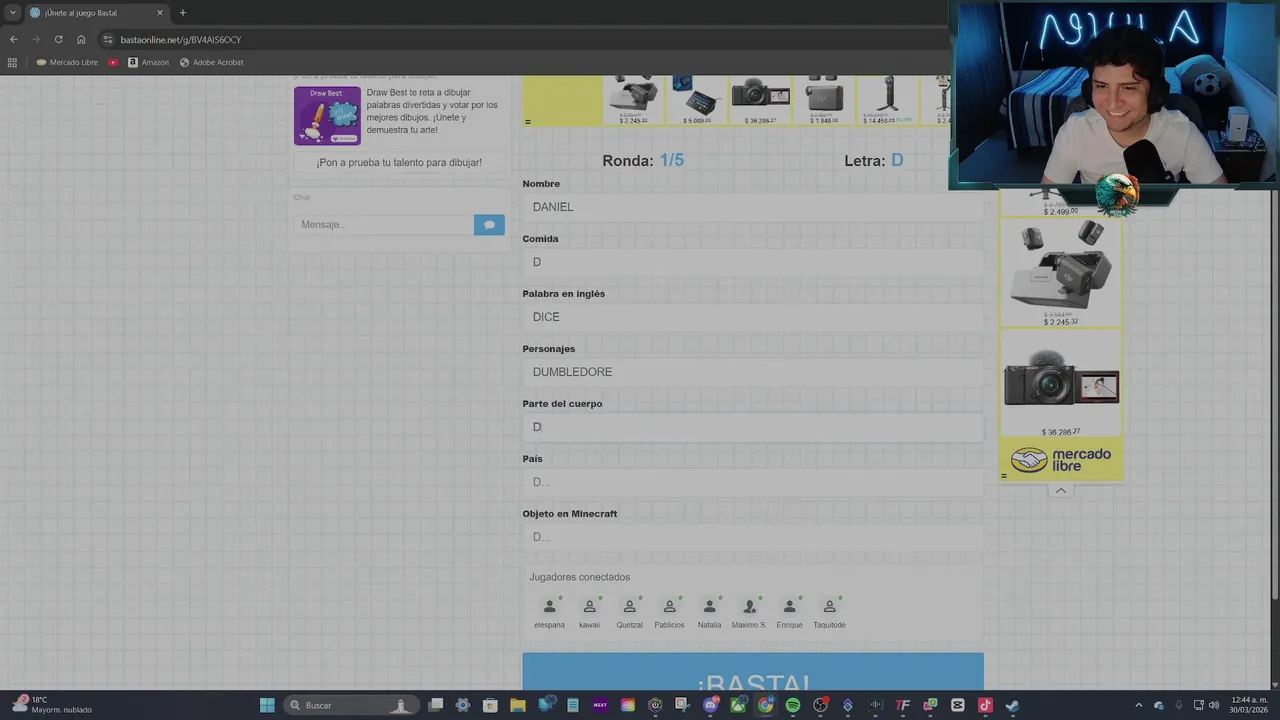Show hidden system tray icons

tap(1138, 705)
